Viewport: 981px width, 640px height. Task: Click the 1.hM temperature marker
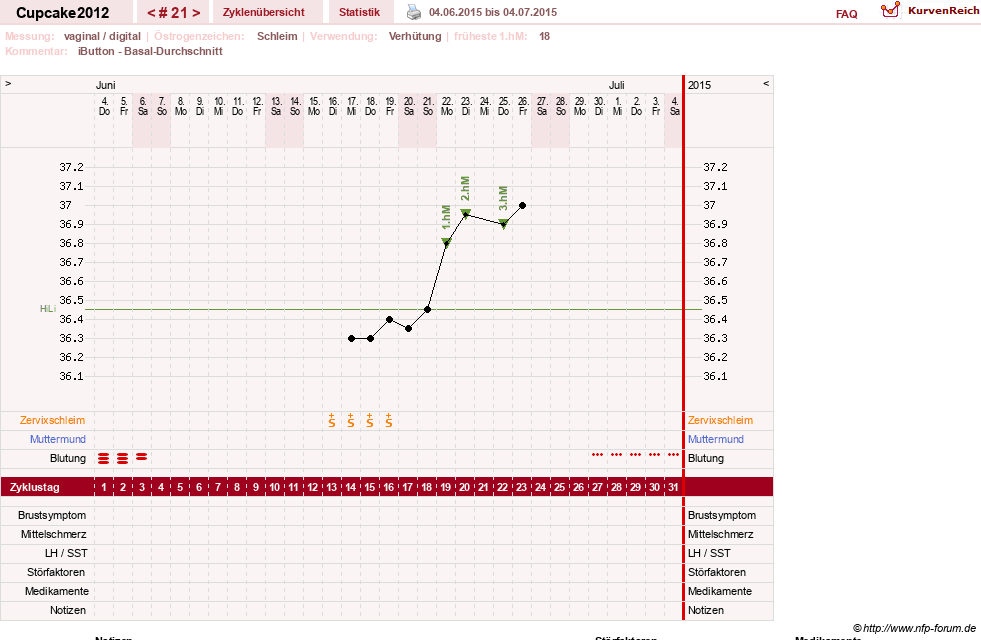446,242
